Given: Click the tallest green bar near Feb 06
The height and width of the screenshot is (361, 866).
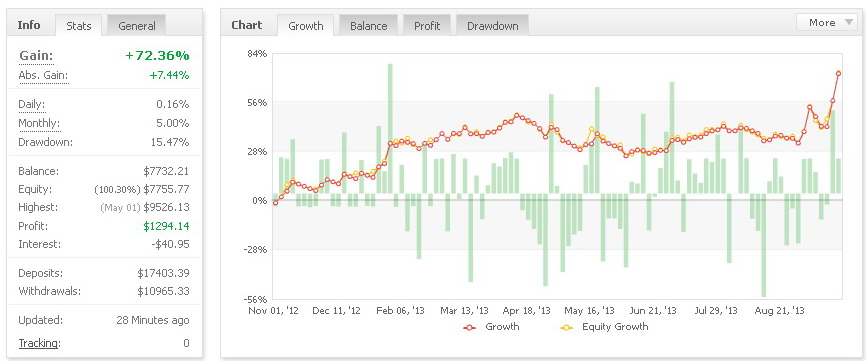Looking at the screenshot, I should click(390, 129).
